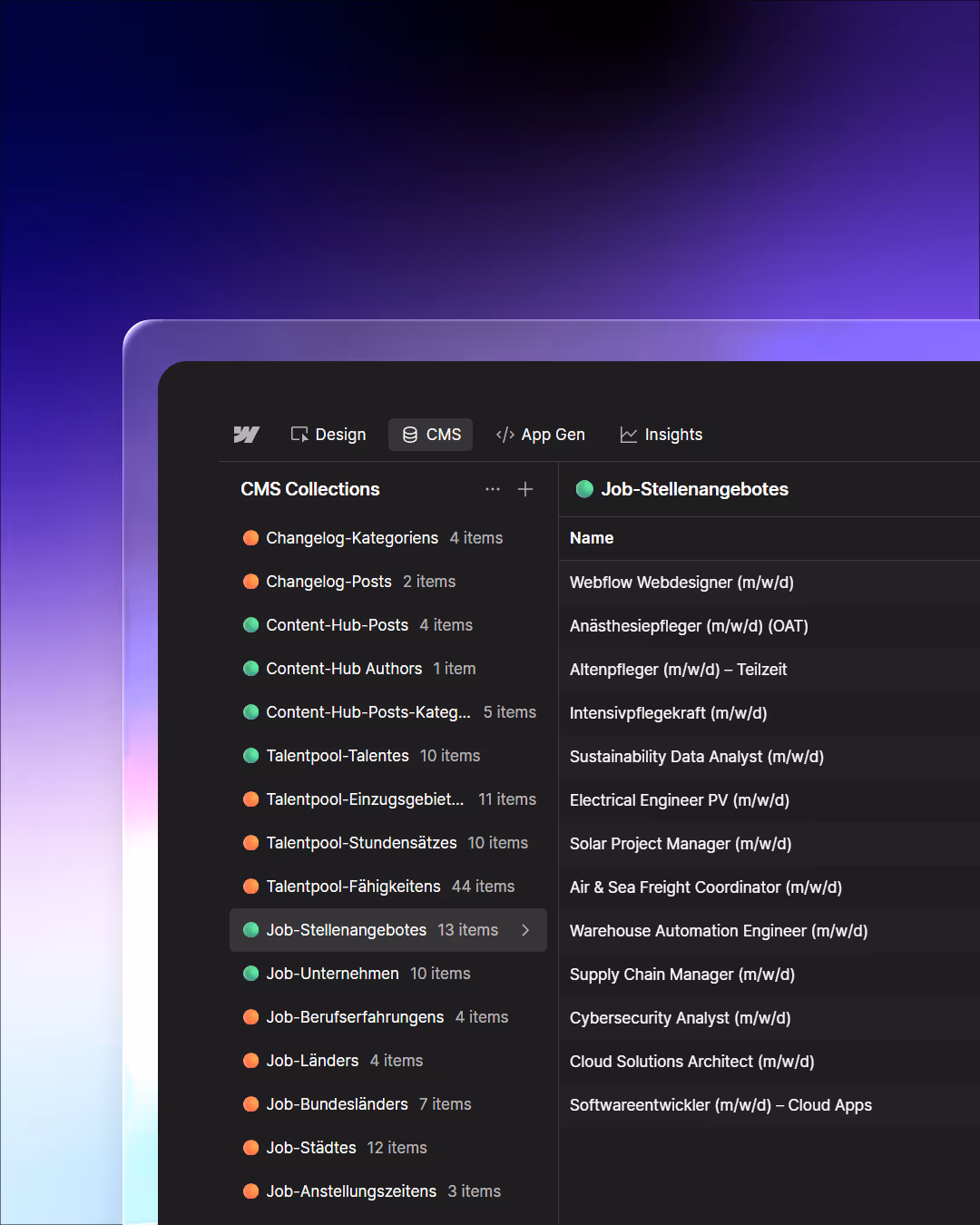Open the Job-Städtes collection
Screen dimensions: 980x1225
(388, 1148)
